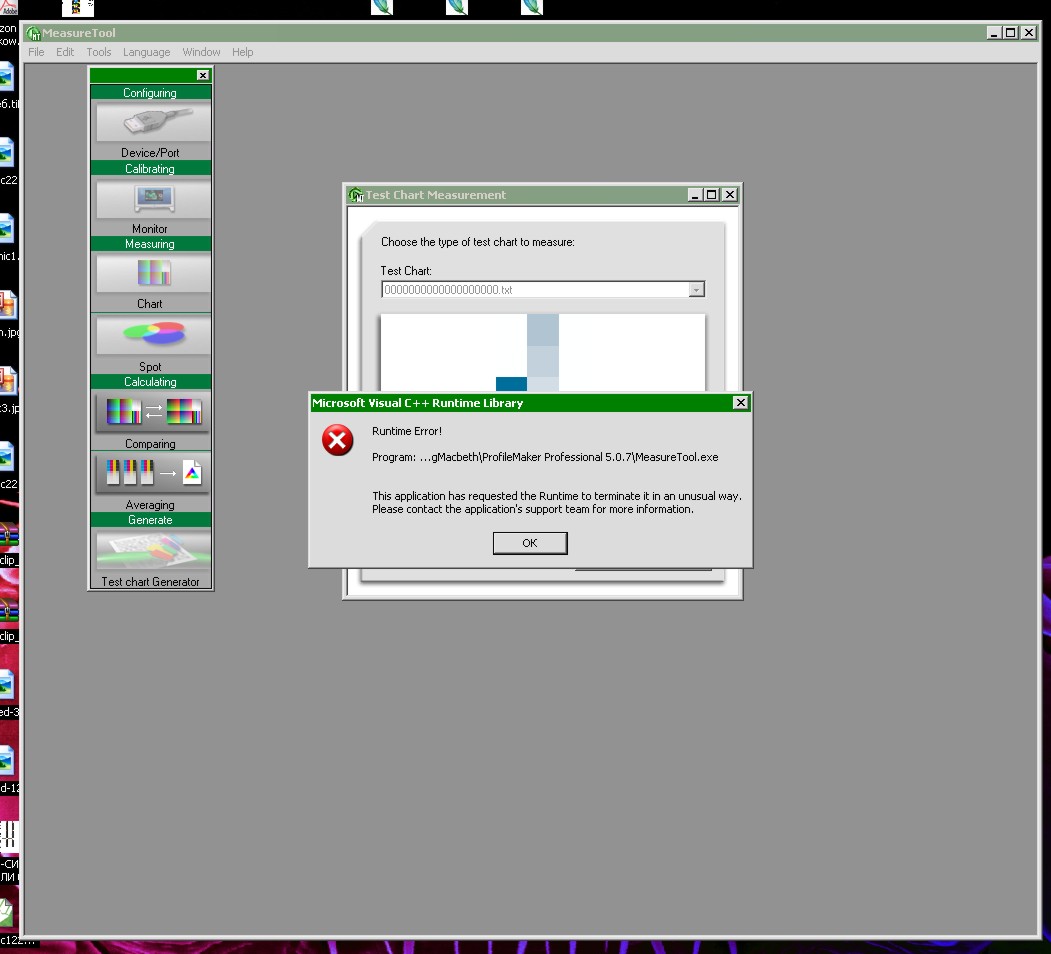This screenshot has height=954, width=1051.
Task: Click the dark blue patch in chart preview
Action: point(511,384)
